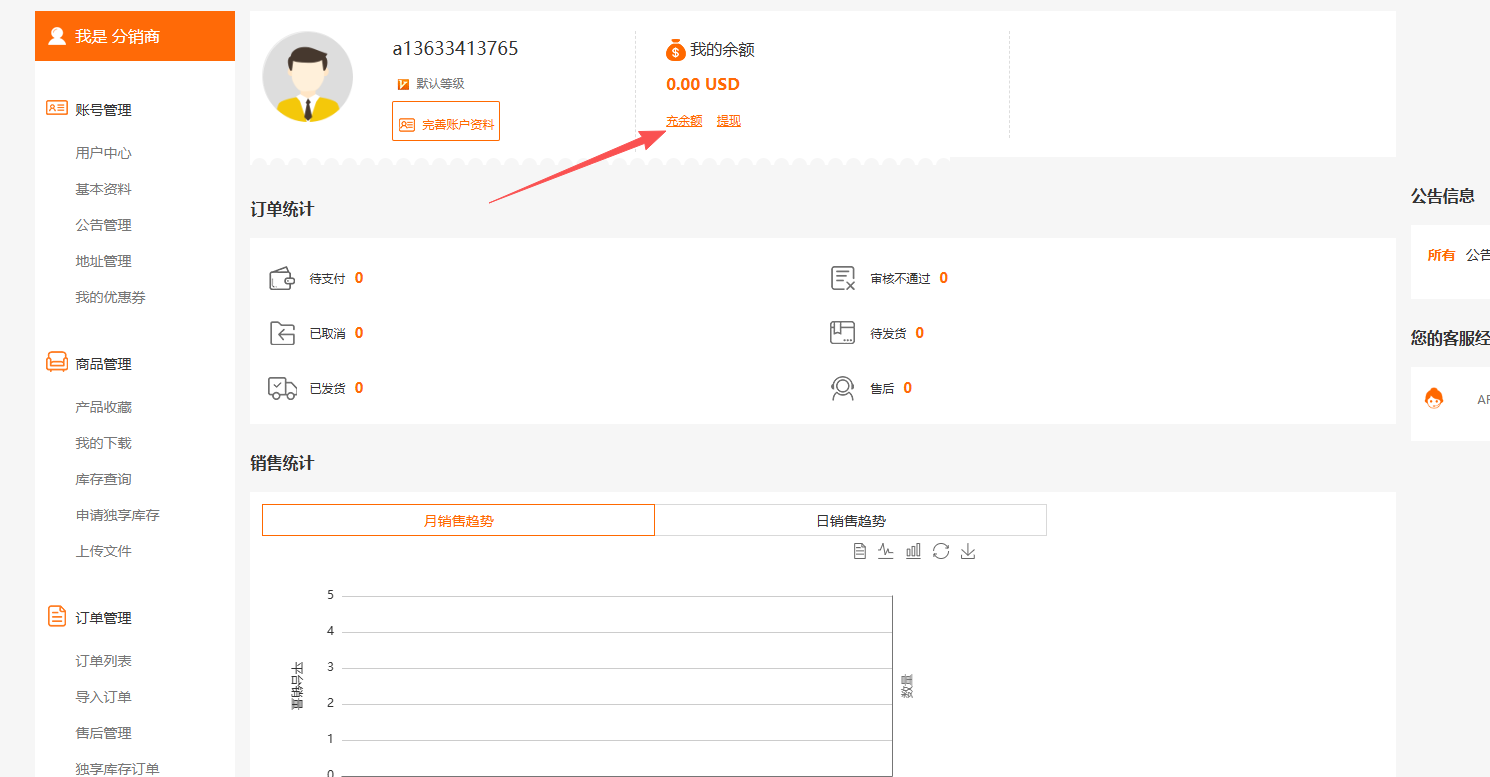Click the 审核不通过 document icon
The height and width of the screenshot is (777, 1490).
point(843,278)
